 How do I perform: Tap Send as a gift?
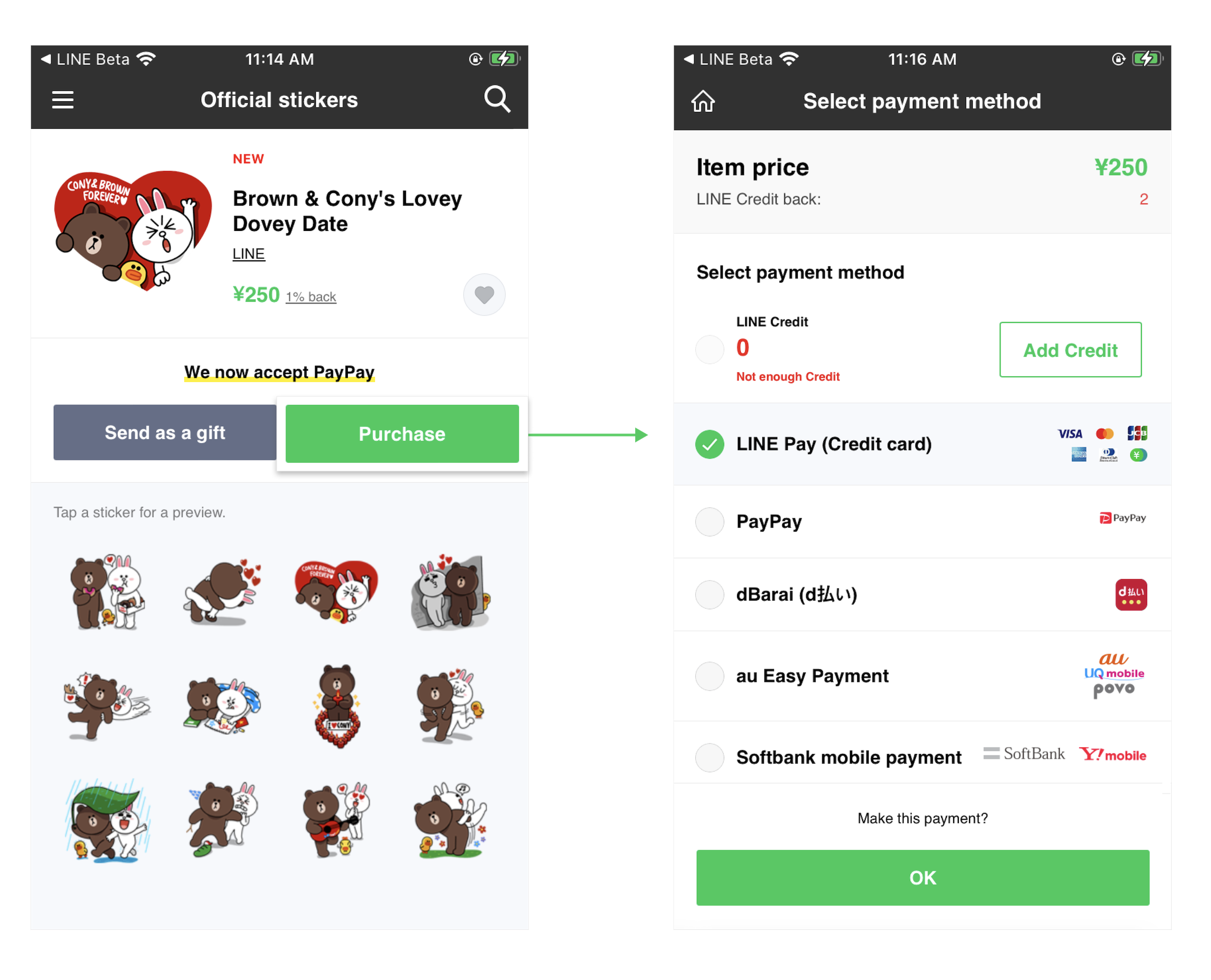pos(165,432)
